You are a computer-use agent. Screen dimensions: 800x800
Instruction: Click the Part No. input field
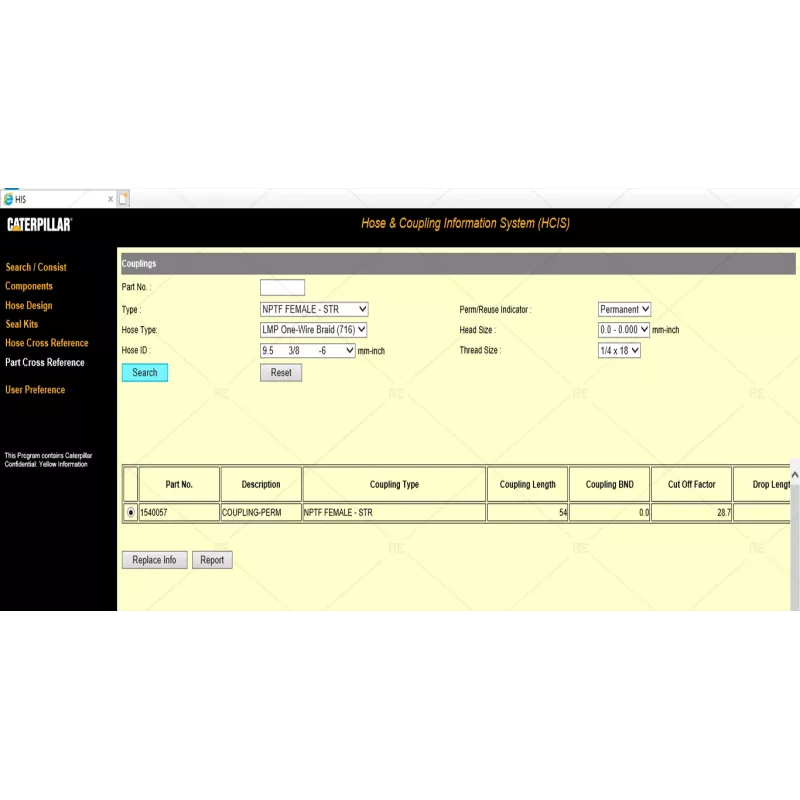click(282, 287)
